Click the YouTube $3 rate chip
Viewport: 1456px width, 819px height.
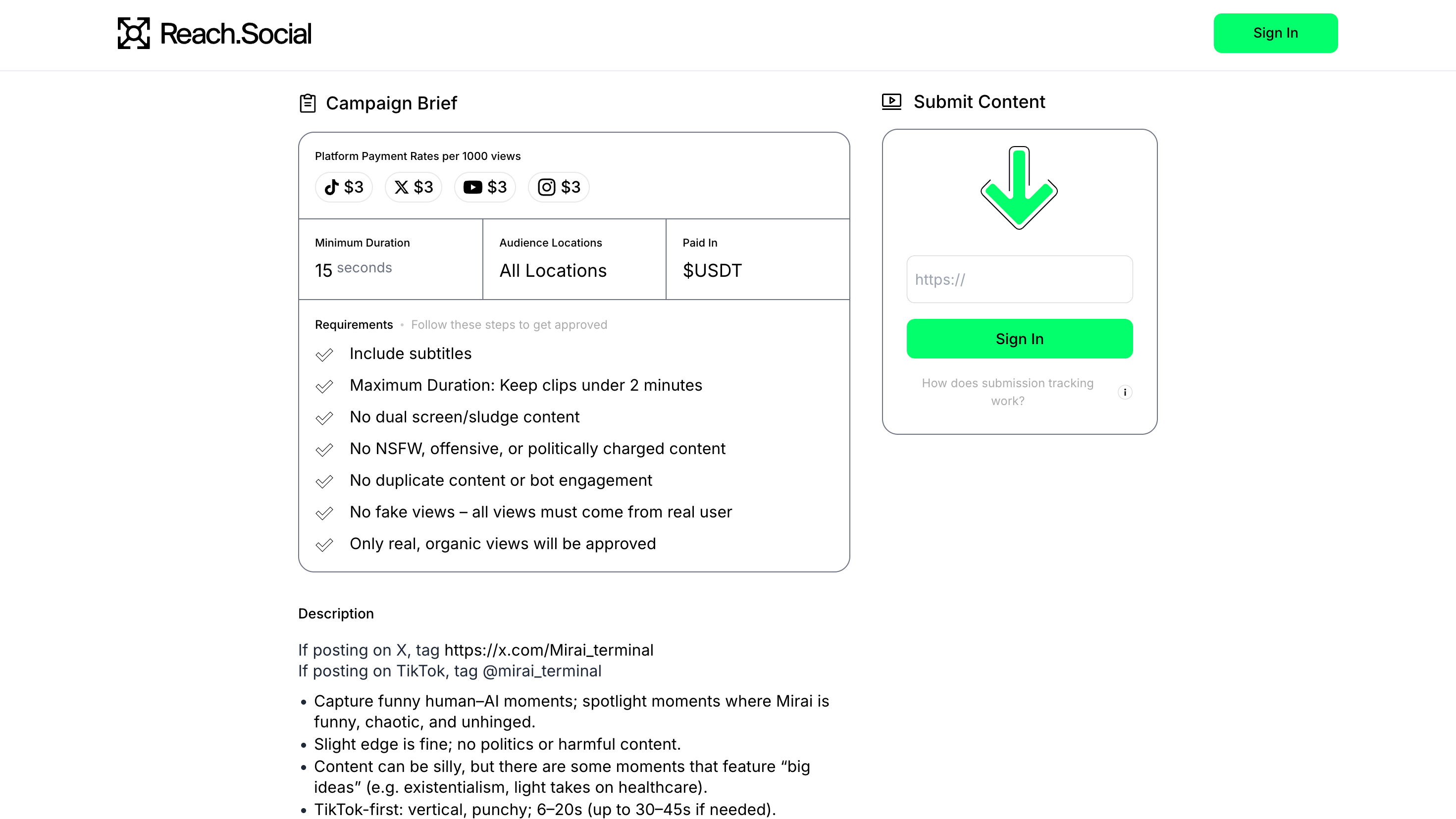(485, 187)
